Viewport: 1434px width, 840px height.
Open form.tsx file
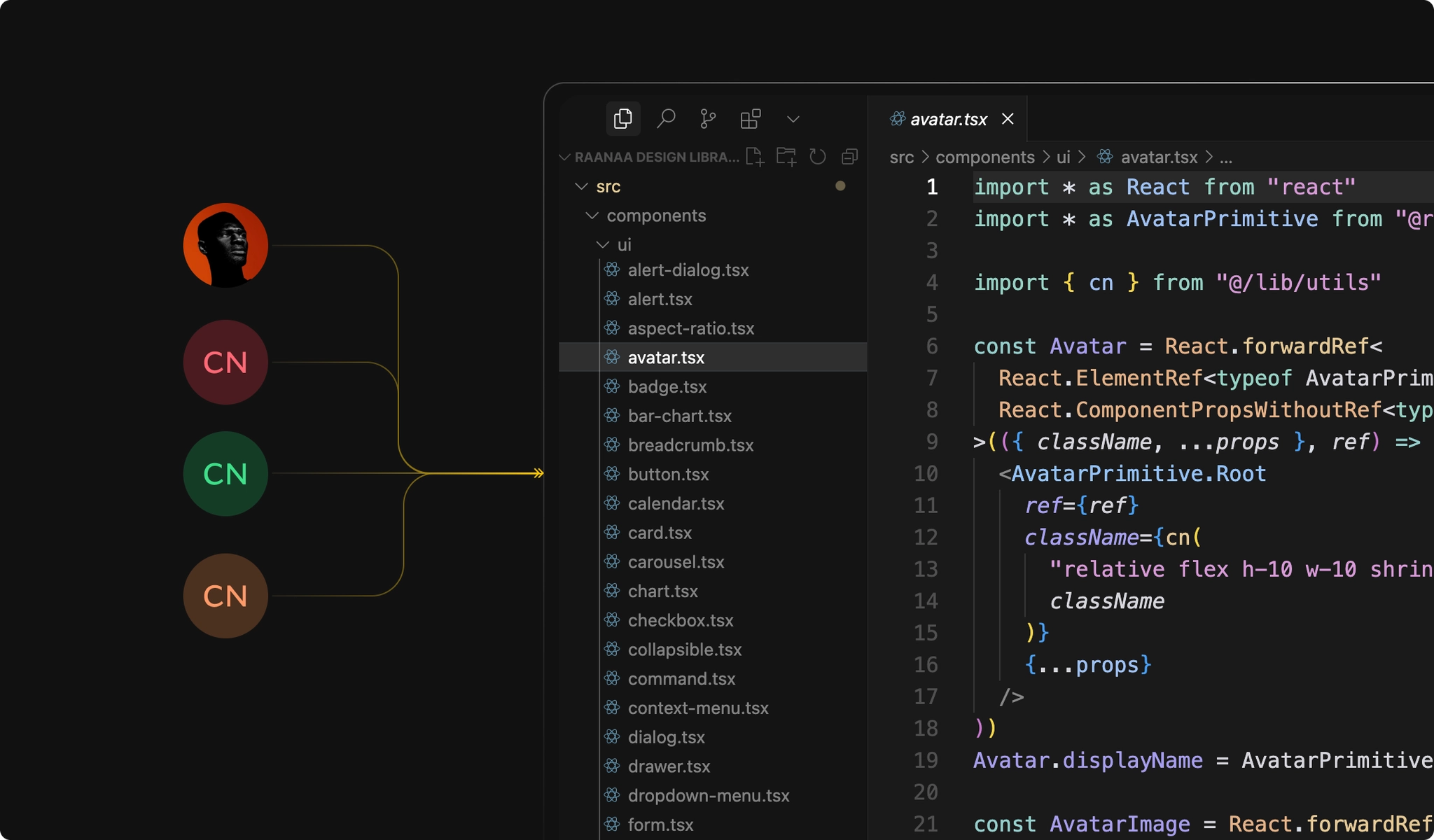[660, 825]
